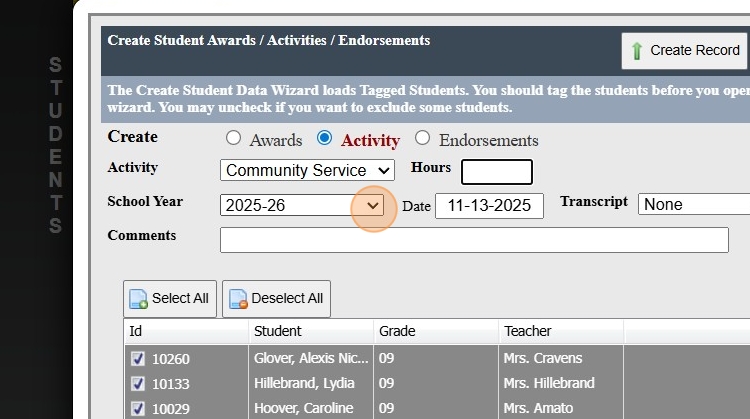750x419 pixels.
Task: Select the Activity radio button
Action: pyautogui.click(x=324, y=138)
